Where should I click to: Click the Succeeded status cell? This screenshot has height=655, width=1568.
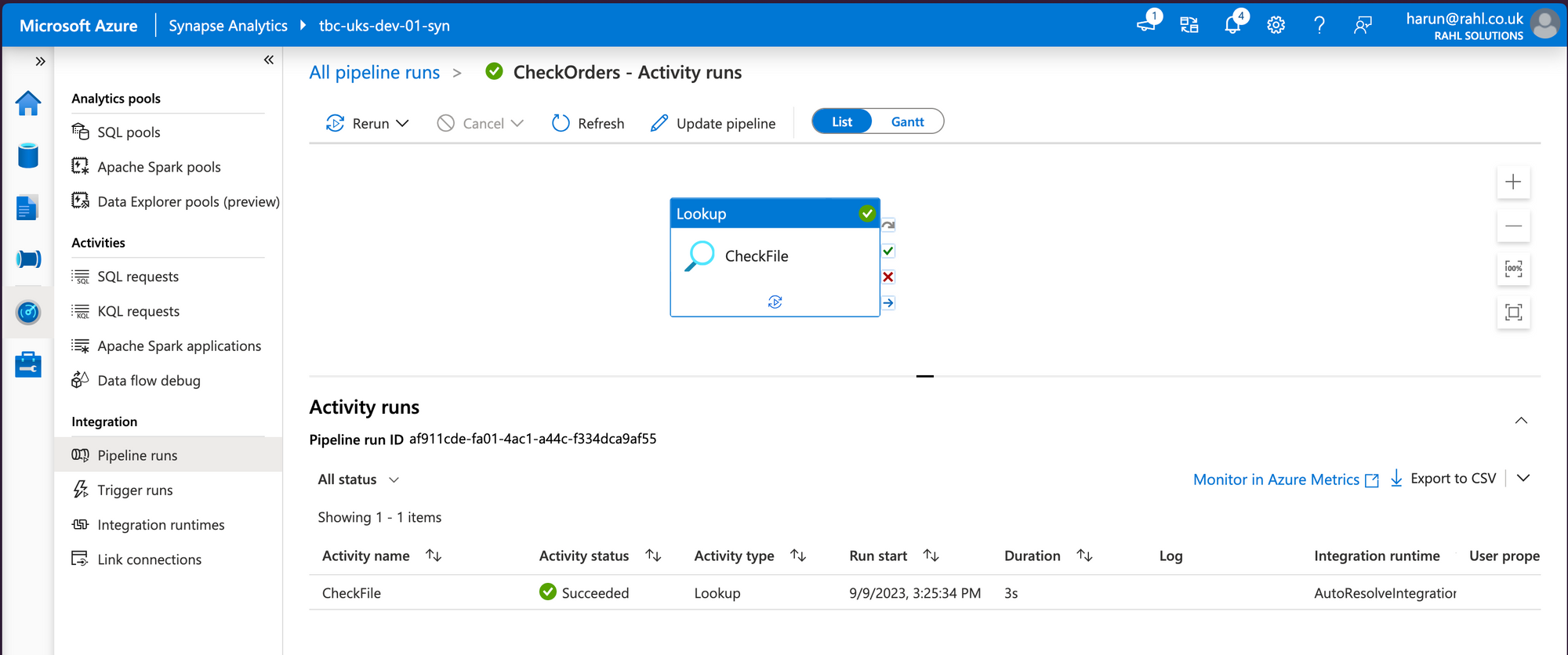584,593
